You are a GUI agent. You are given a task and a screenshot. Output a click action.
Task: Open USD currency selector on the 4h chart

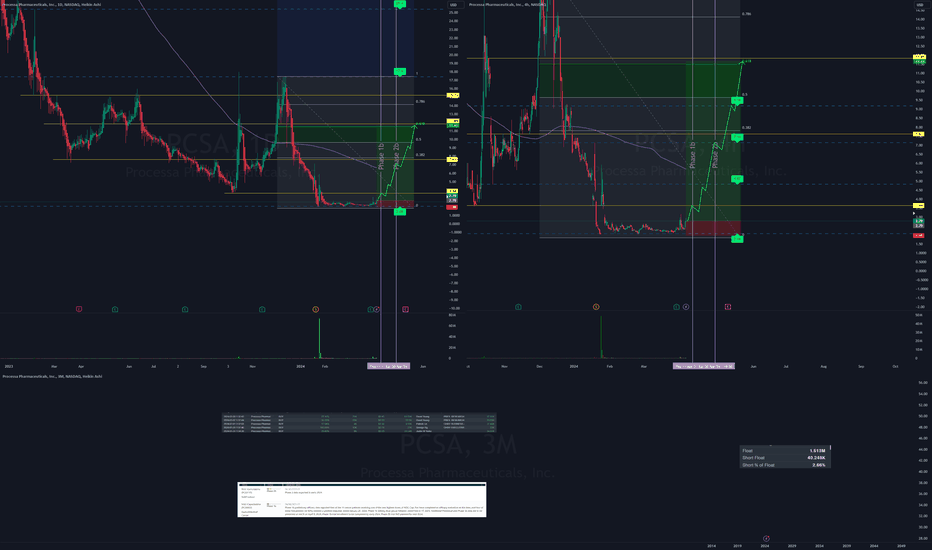(x=920, y=5)
